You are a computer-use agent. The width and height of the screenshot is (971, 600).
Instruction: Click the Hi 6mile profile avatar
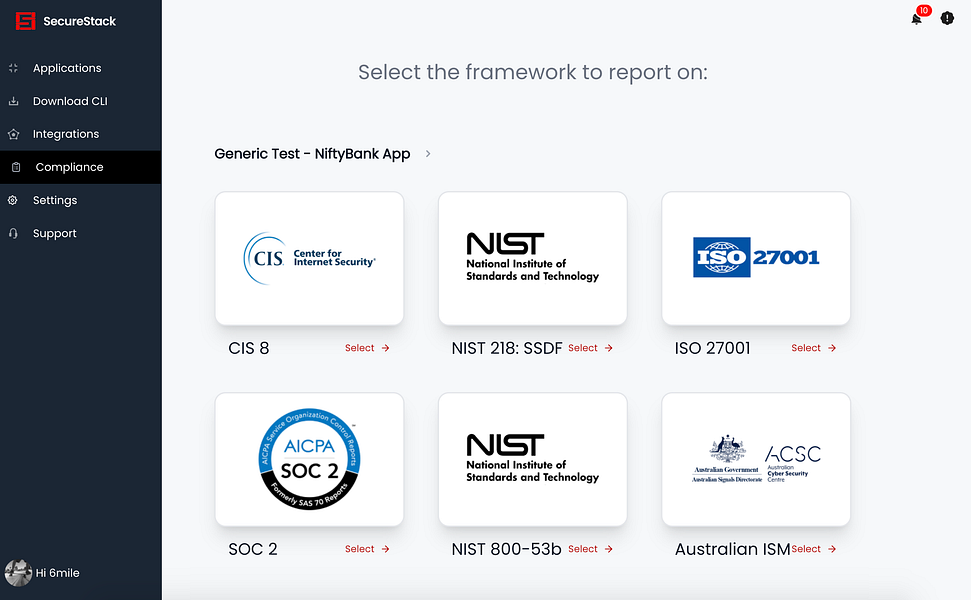20,572
